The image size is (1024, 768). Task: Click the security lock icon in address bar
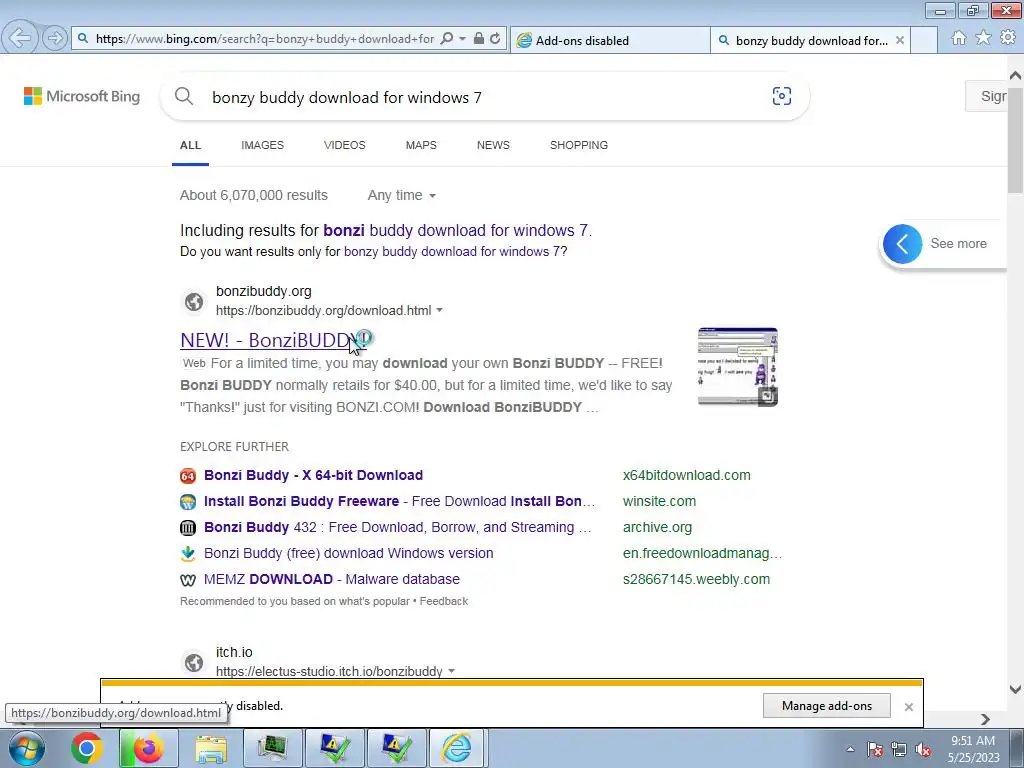pos(479,39)
